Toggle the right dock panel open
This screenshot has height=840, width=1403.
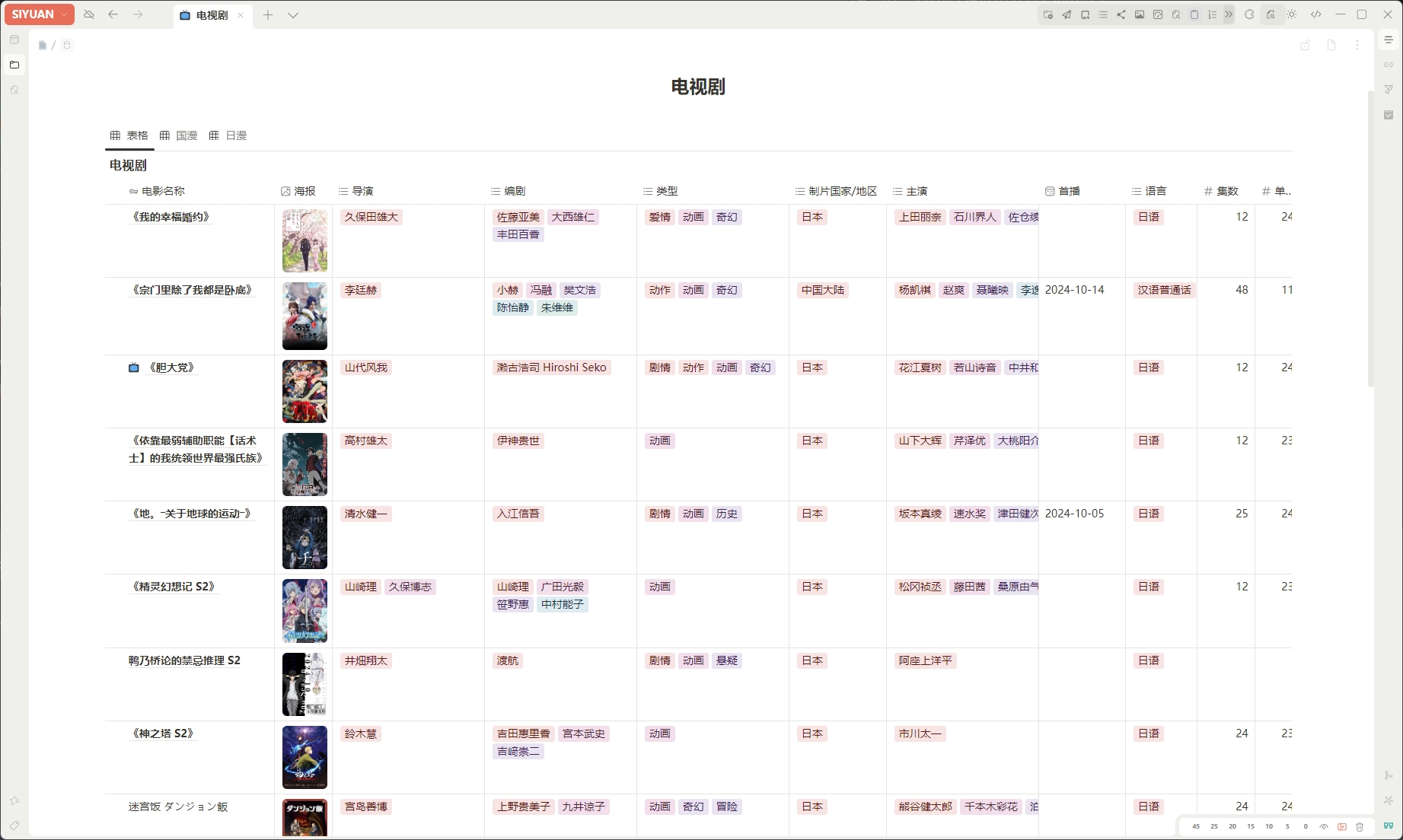point(1389,40)
